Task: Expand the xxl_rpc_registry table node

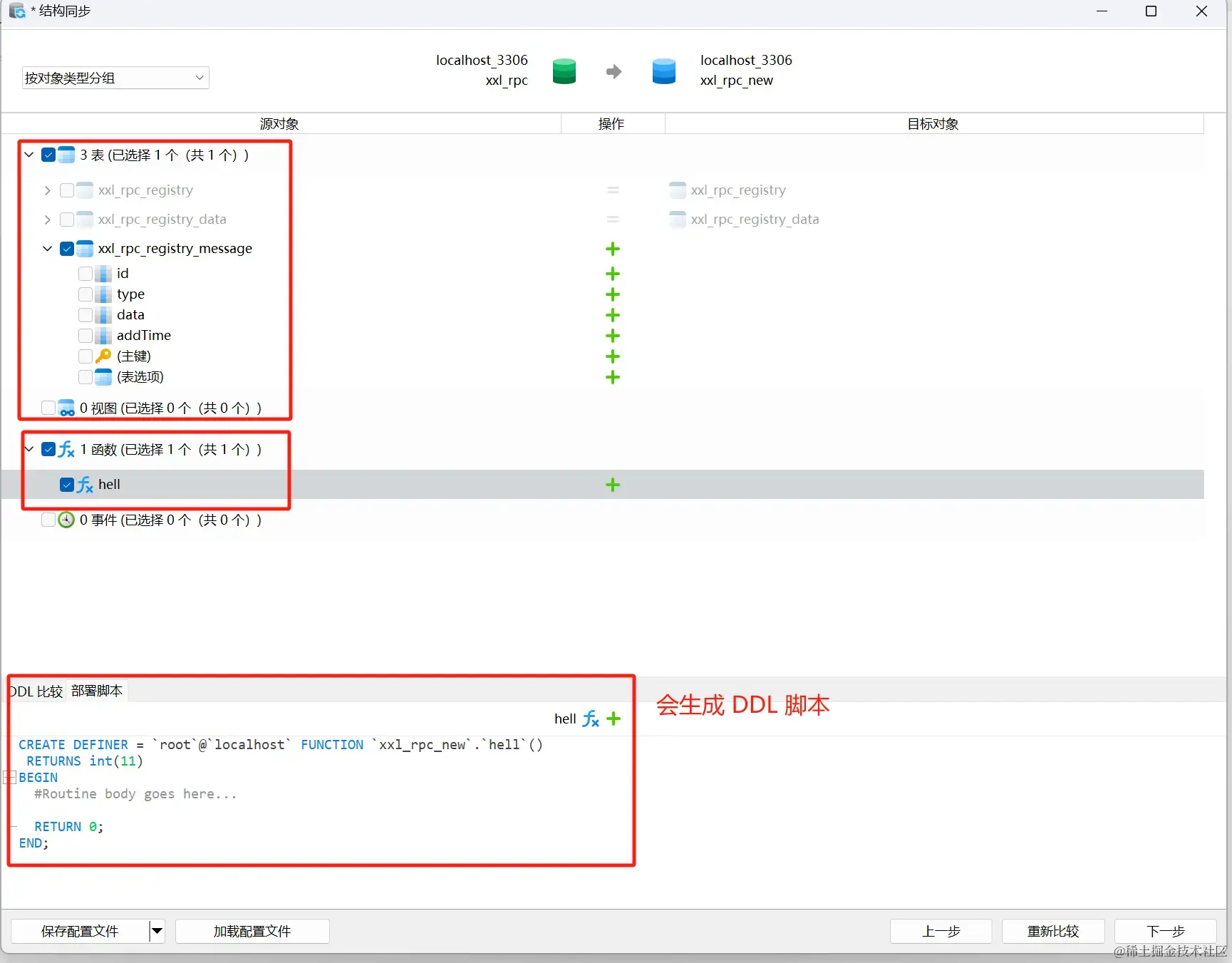Action: click(48, 190)
